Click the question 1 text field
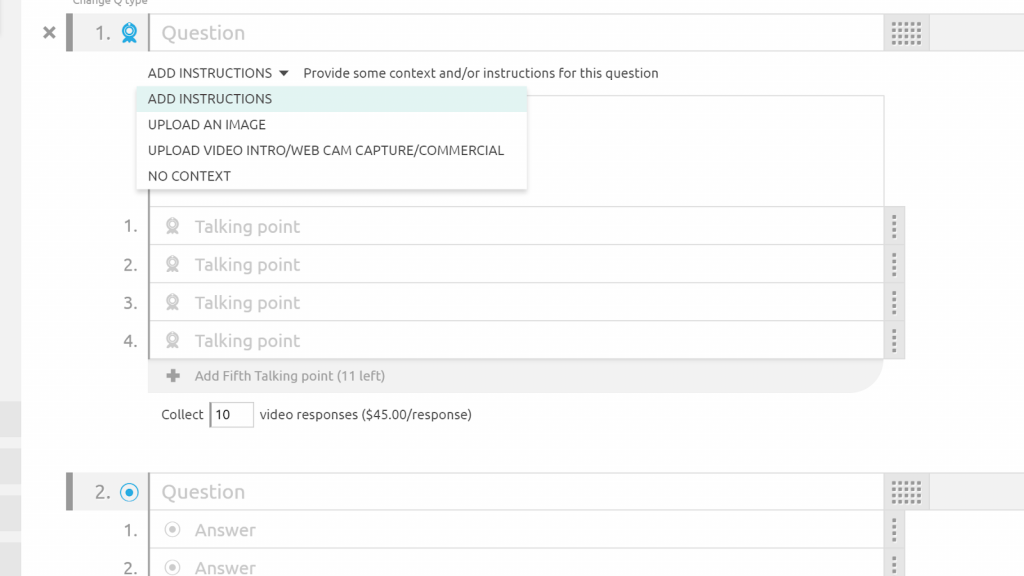 pyautogui.click(x=516, y=33)
